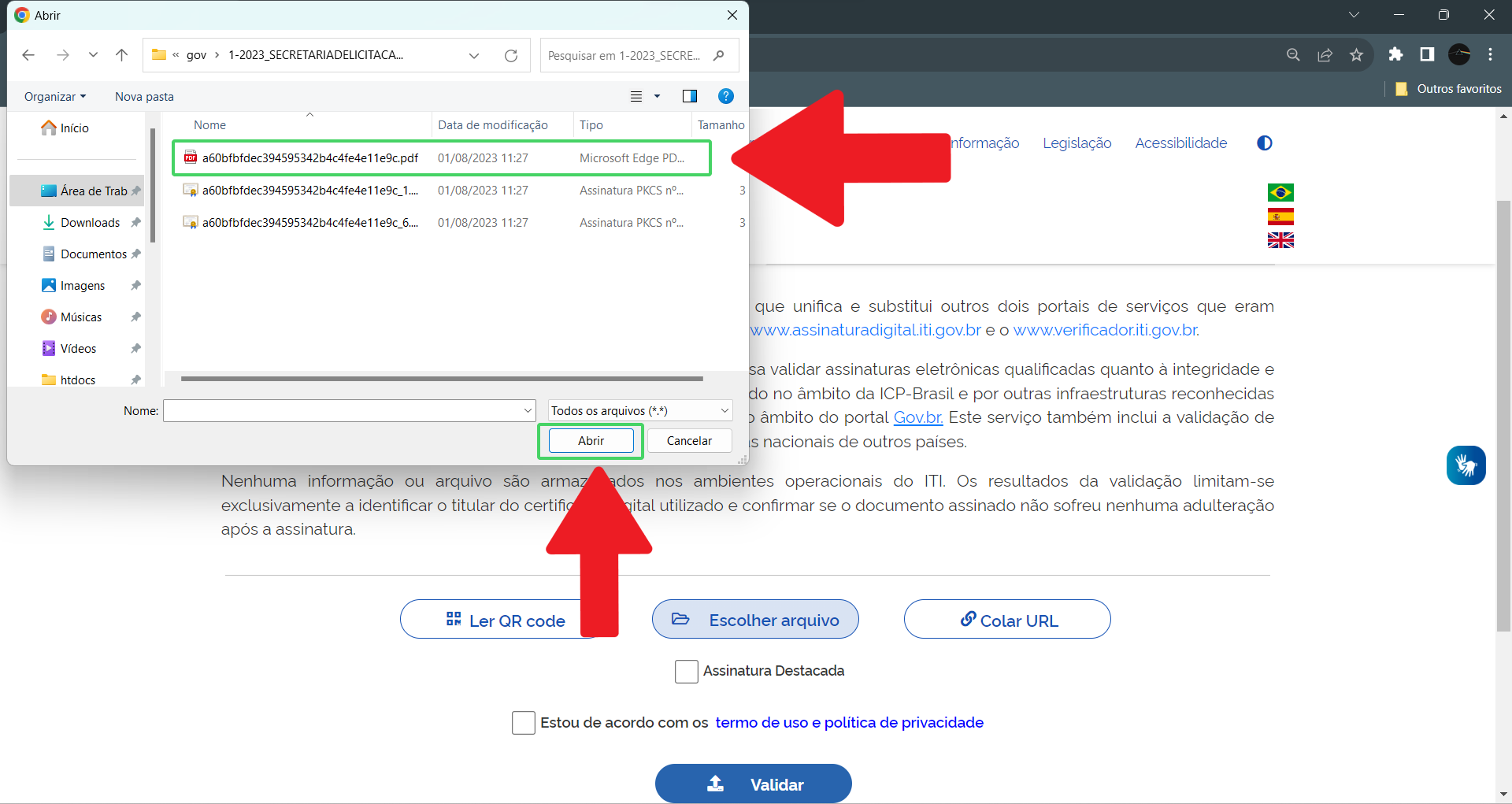Expand the Organizar dropdown menu

click(x=55, y=97)
